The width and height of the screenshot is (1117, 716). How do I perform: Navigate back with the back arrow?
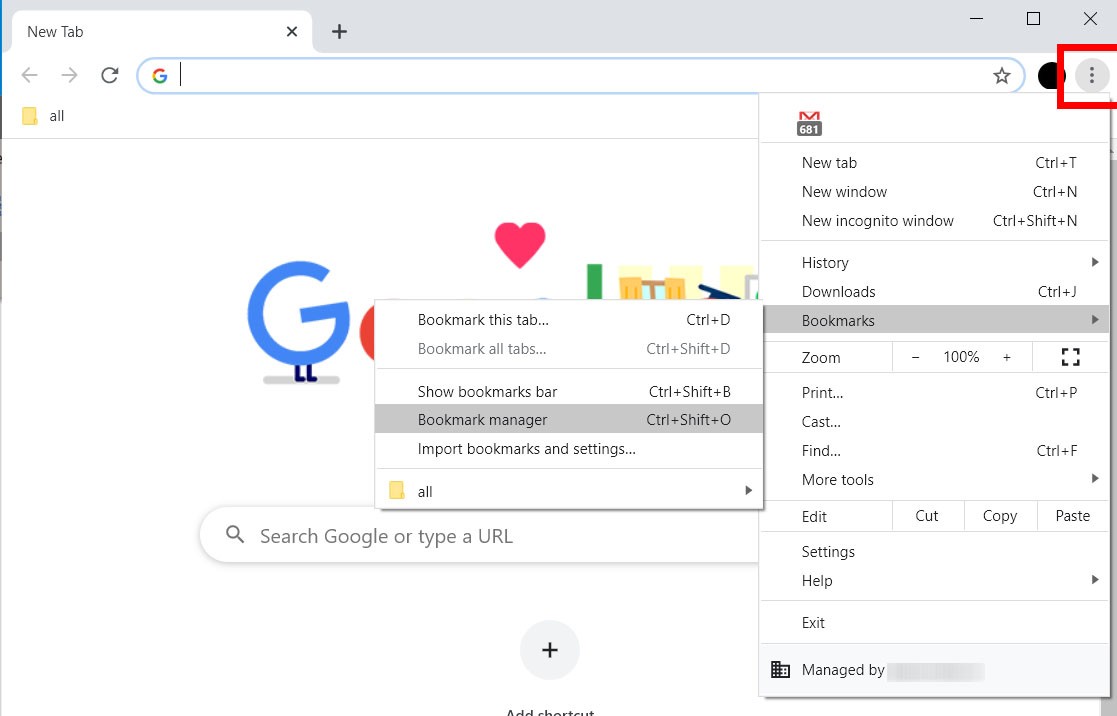click(30, 74)
